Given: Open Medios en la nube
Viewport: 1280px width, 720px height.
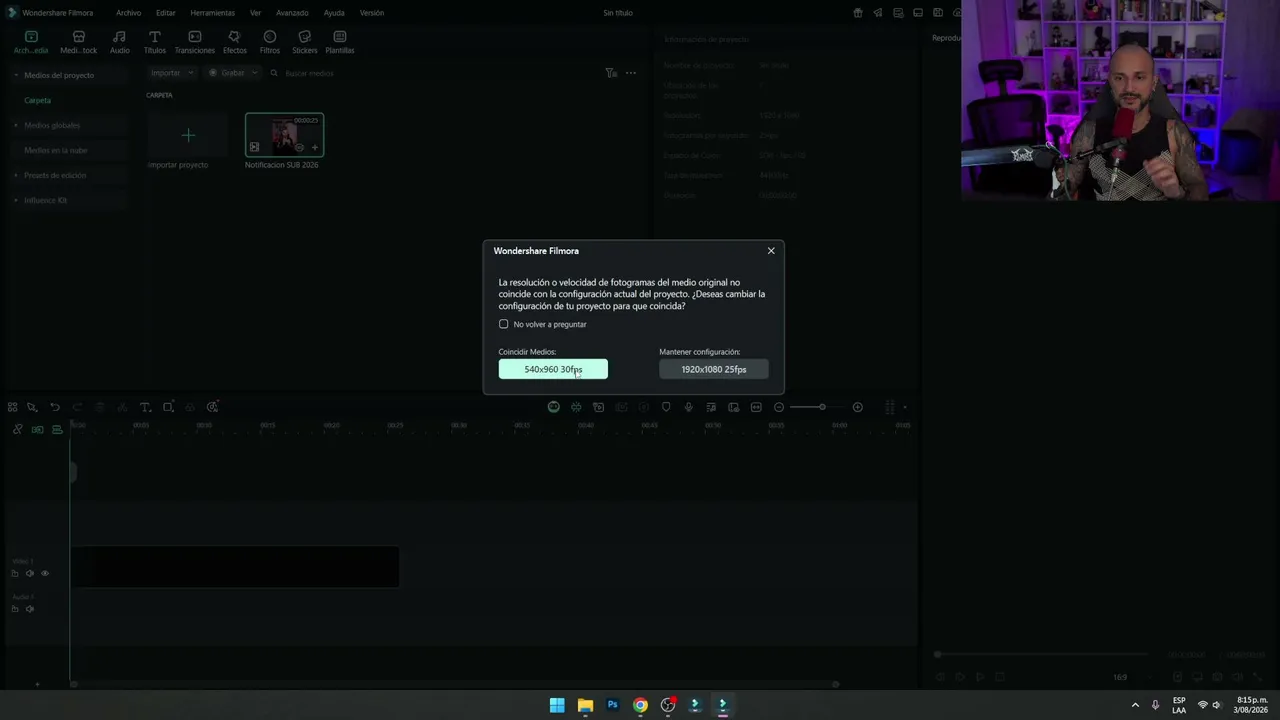Looking at the screenshot, I should coord(56,150).
